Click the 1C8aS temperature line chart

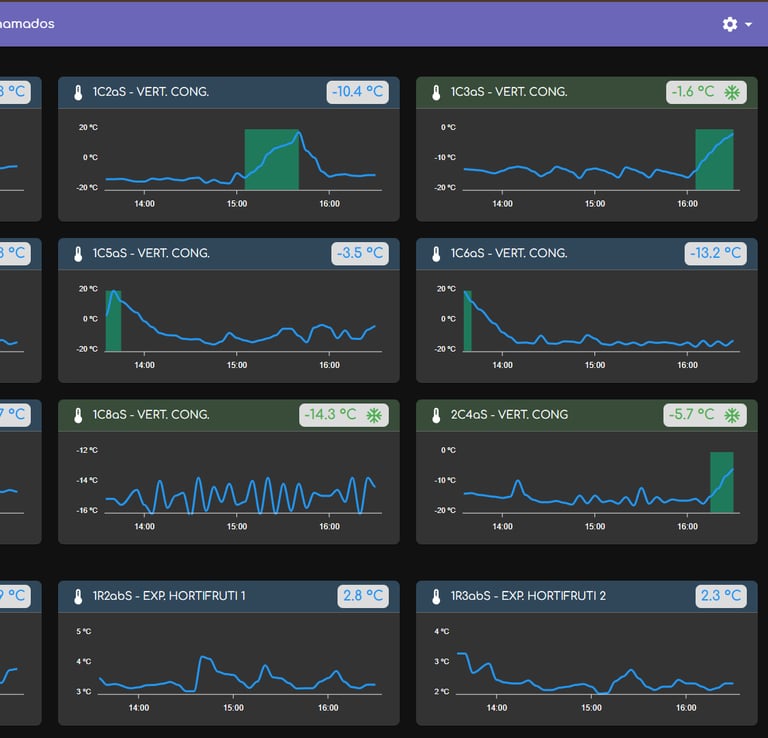click(x=240, y=495)
